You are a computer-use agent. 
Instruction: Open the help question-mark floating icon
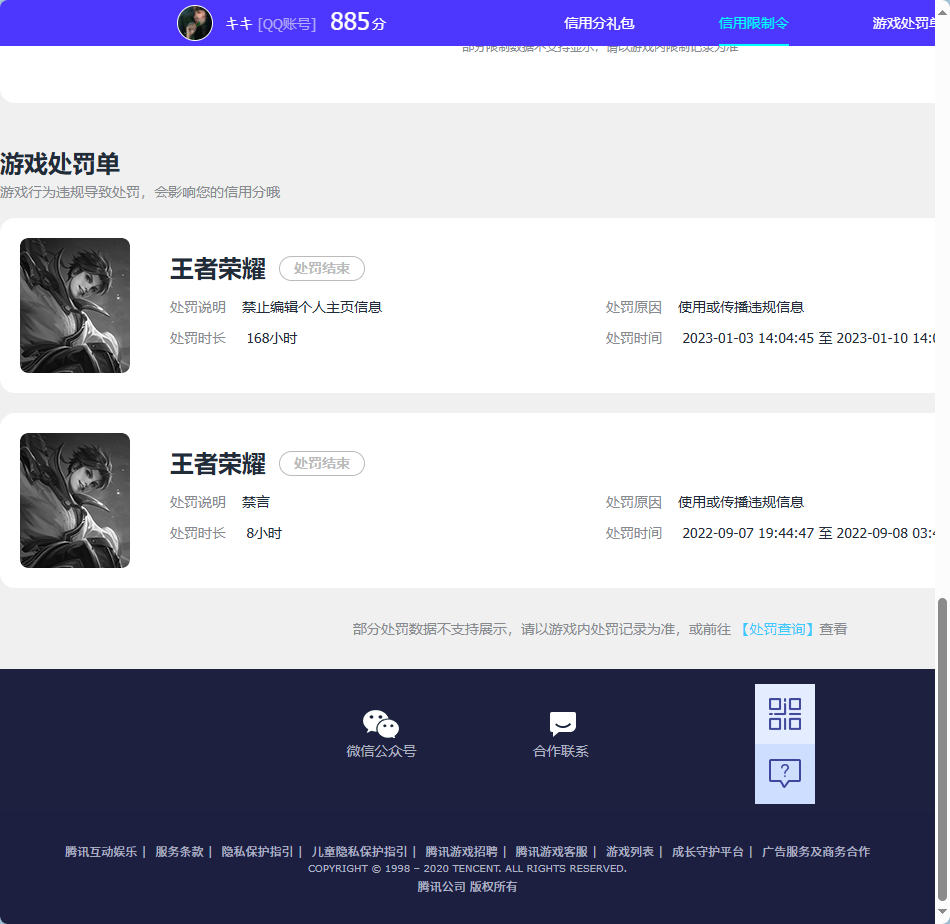tap(785, 774)
